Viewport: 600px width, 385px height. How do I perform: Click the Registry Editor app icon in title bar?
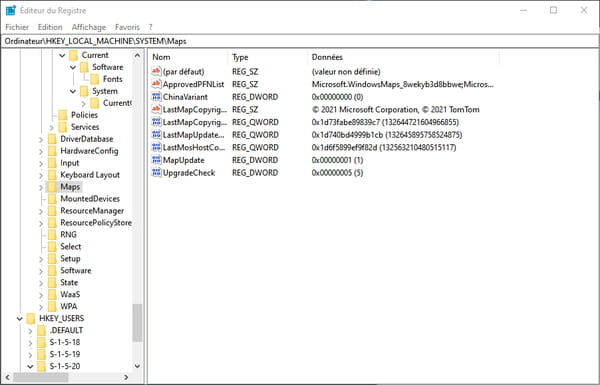tap(11, 10)
